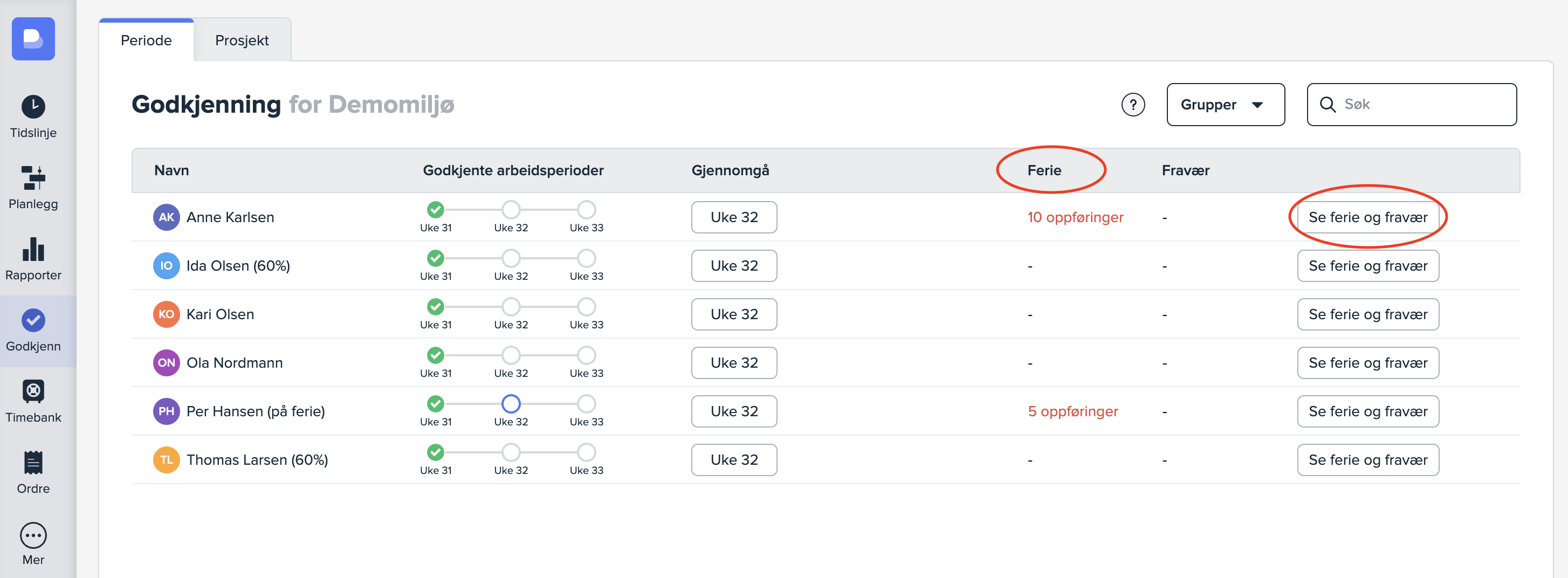Open the Rapporter bar chart icon
1568x578 pixels.
click(x=33, y=250)
